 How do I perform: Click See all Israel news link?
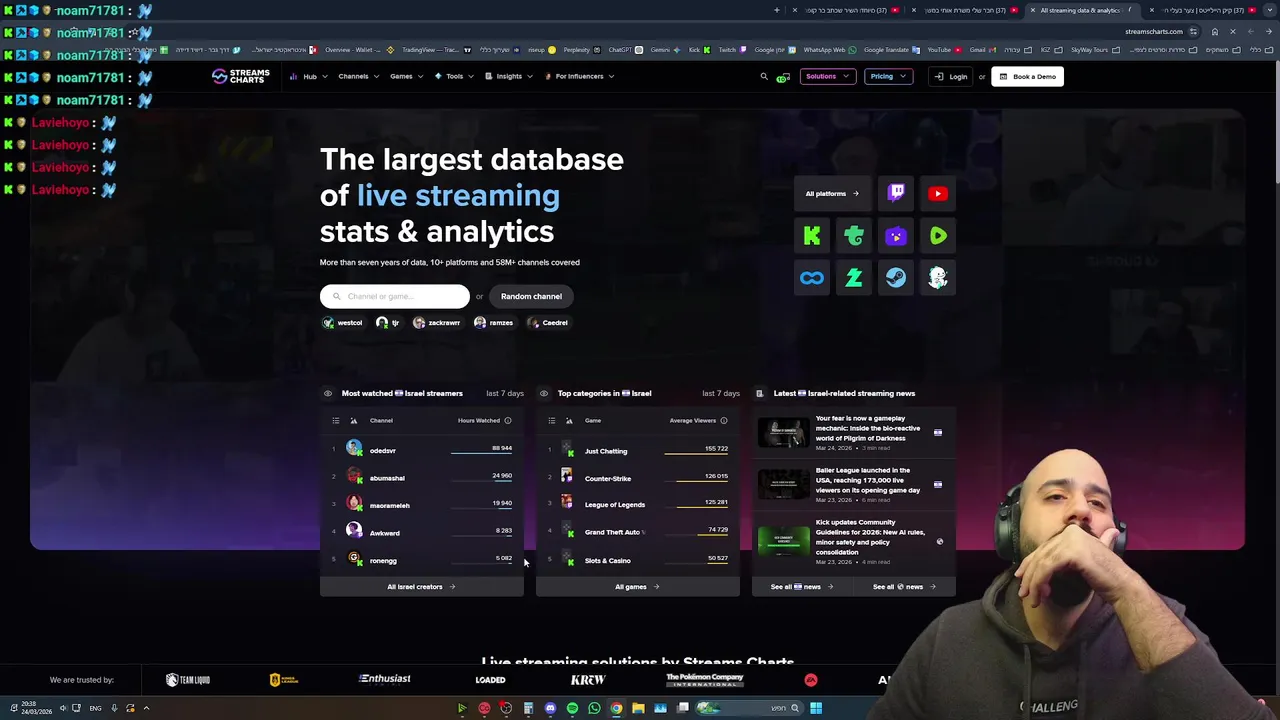[801, 587]
